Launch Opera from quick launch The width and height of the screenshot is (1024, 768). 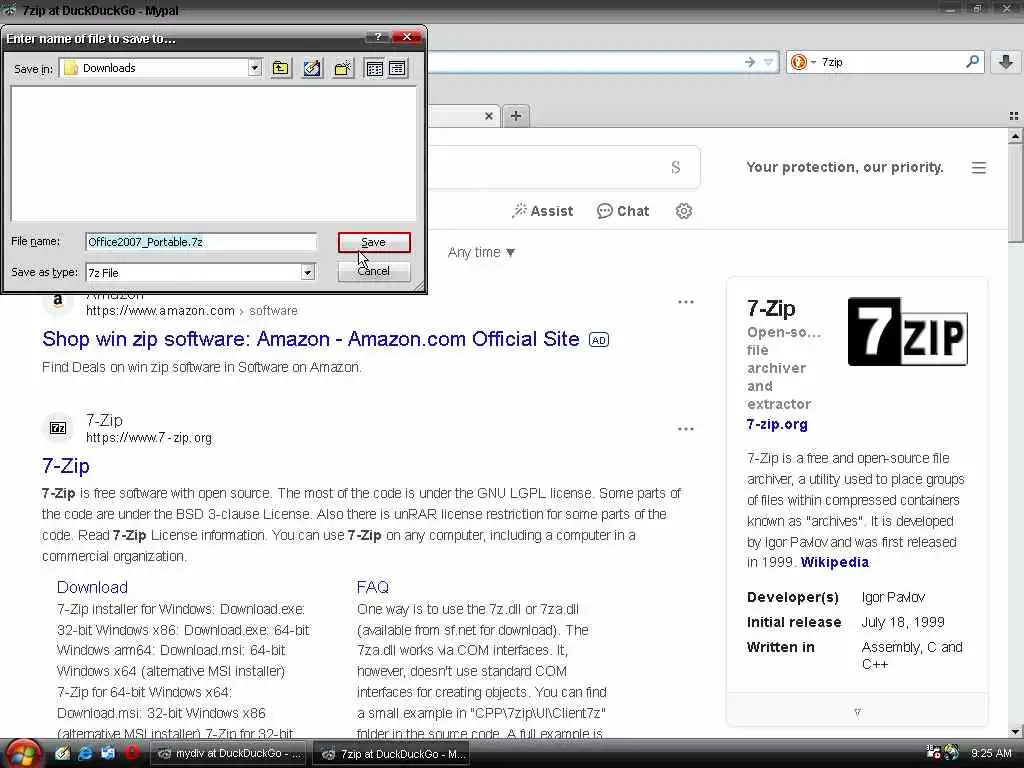[132, 753]
